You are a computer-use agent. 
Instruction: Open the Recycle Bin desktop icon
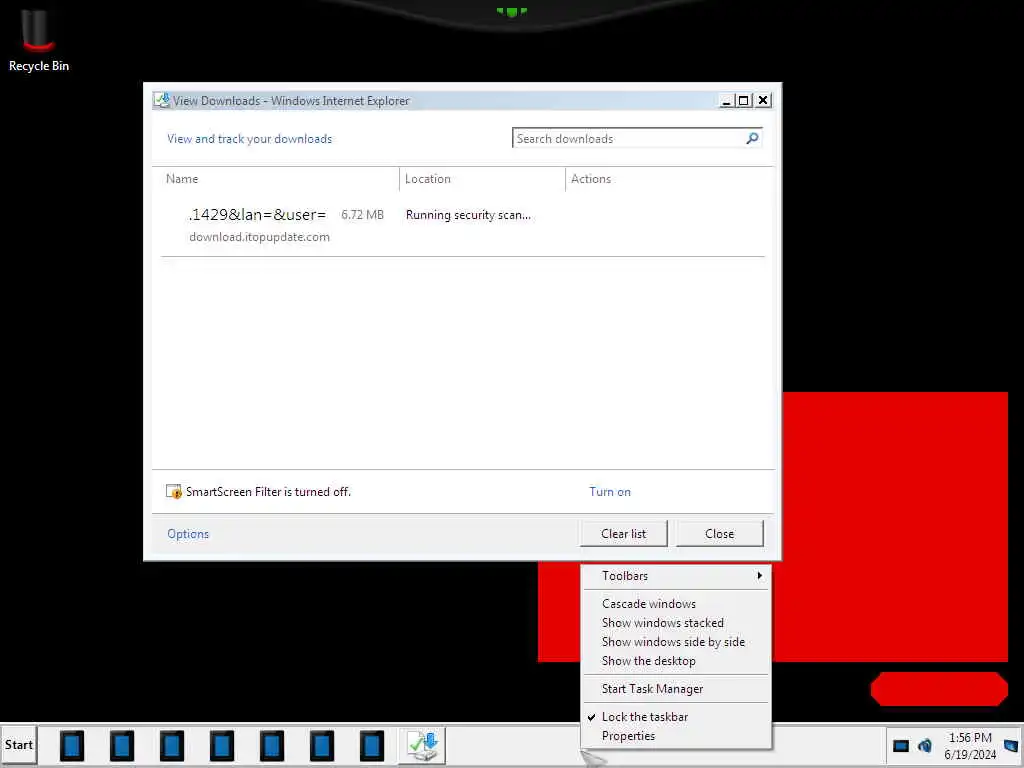click(38, 40)
